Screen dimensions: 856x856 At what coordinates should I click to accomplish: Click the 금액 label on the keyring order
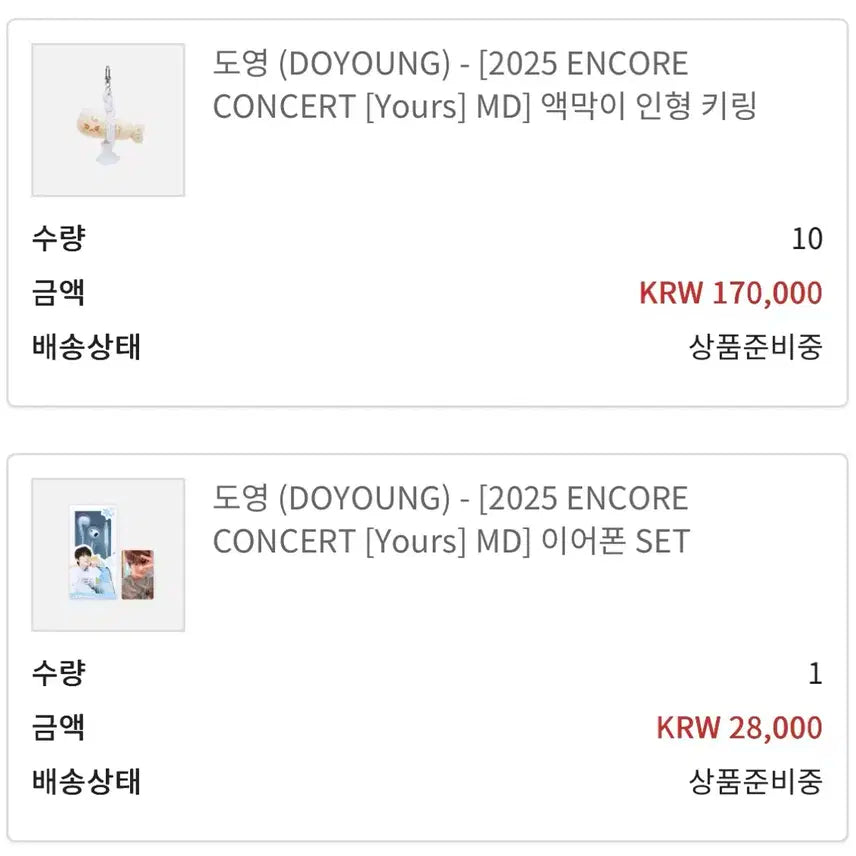(x=58, y=293)
